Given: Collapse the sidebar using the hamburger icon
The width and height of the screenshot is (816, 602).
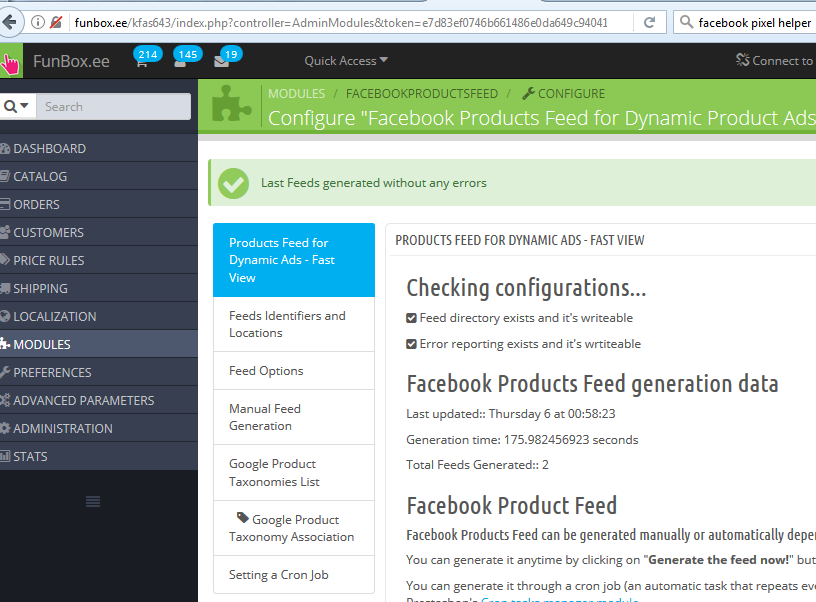Looking at the screenshot, I should [x=93, y=502].
